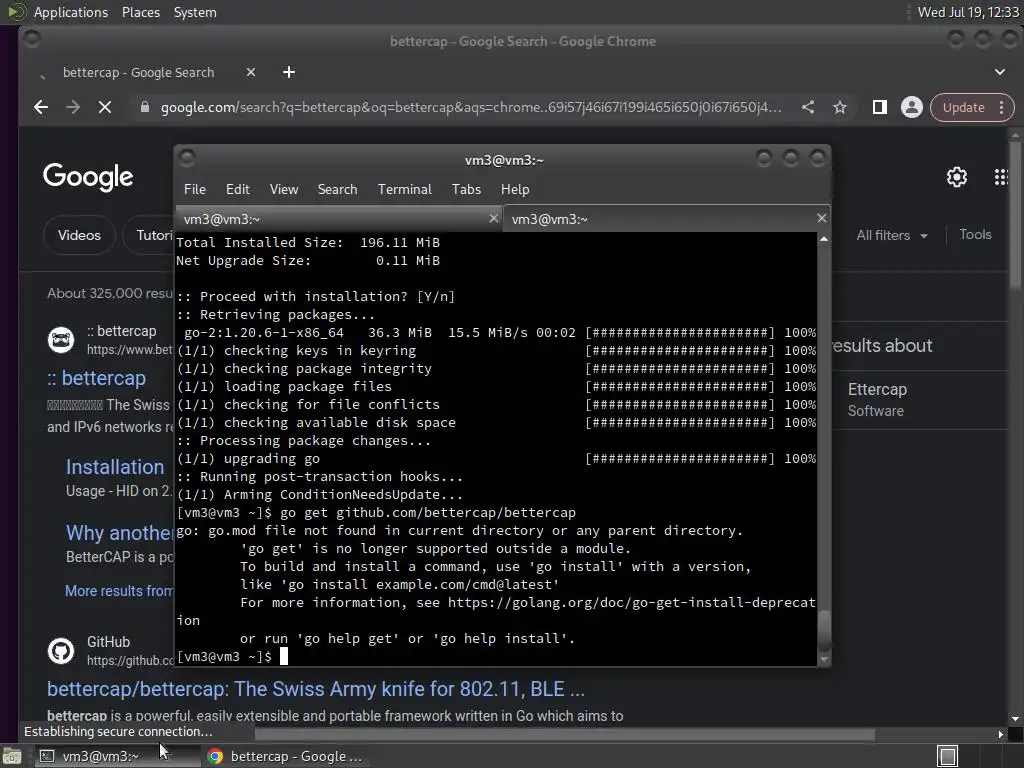Switch to bettercap Chrome window in taskbar

285,756
